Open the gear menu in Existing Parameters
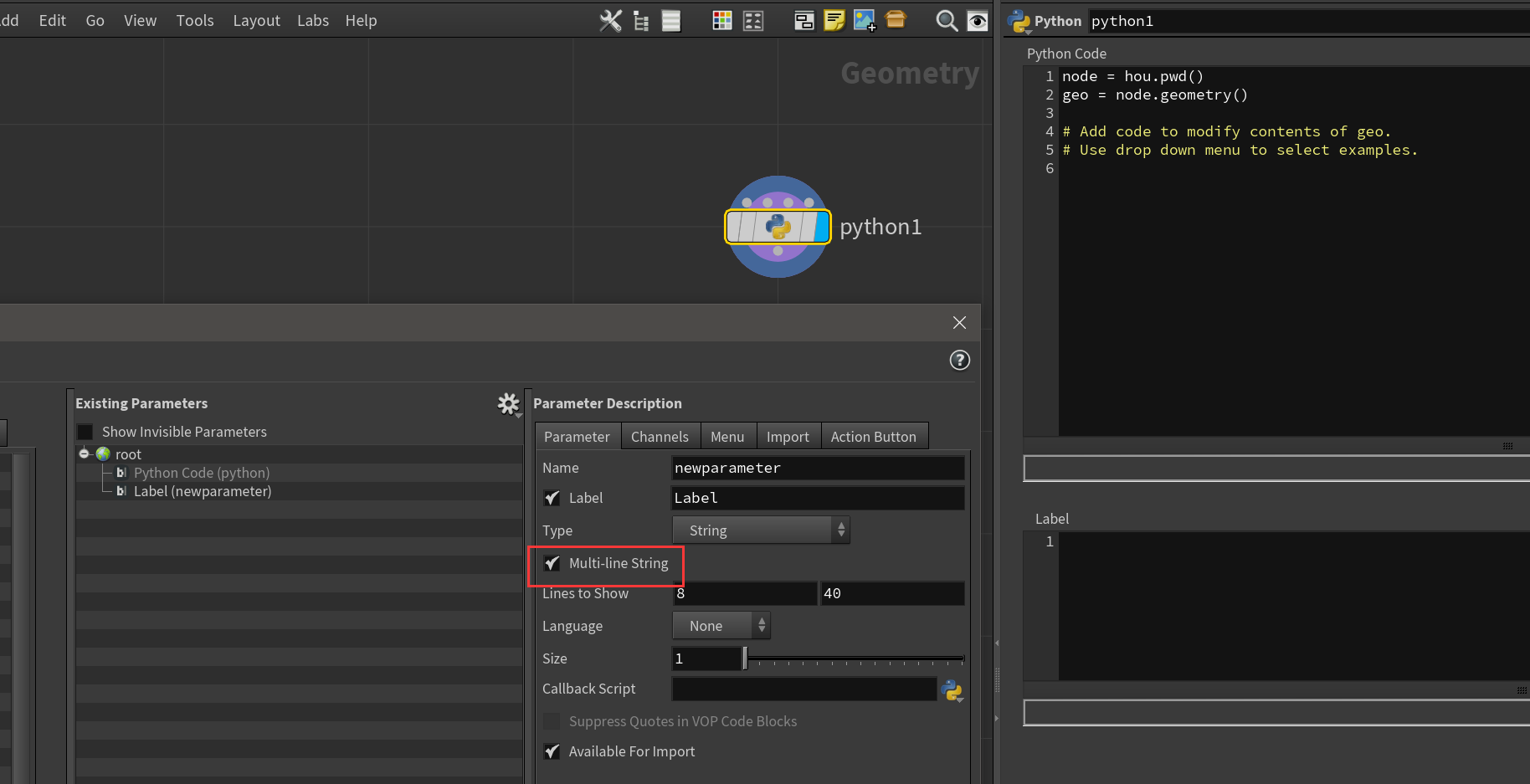The width and height of the screenshot is (1530, 784). point(509,404)
